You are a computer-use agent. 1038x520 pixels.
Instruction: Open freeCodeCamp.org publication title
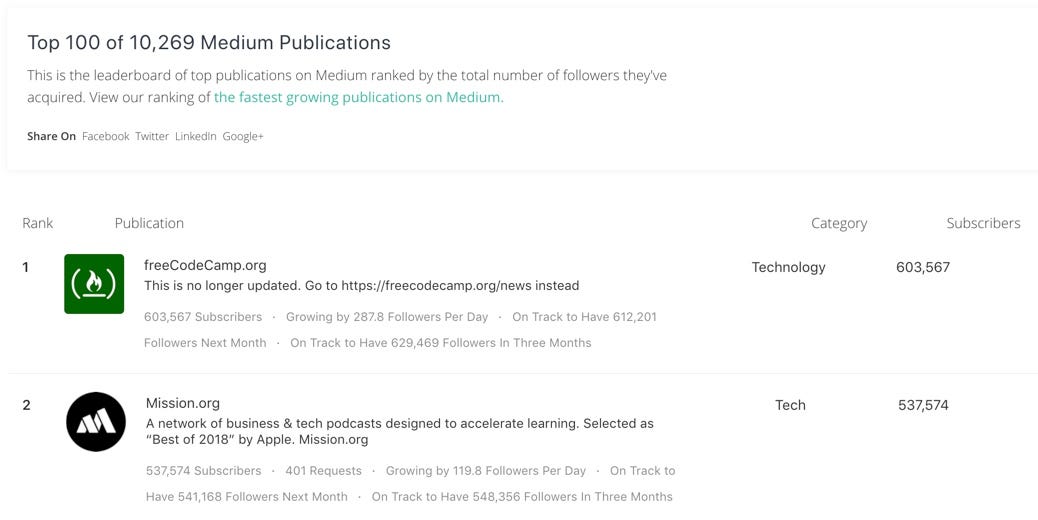coord(205,265)
